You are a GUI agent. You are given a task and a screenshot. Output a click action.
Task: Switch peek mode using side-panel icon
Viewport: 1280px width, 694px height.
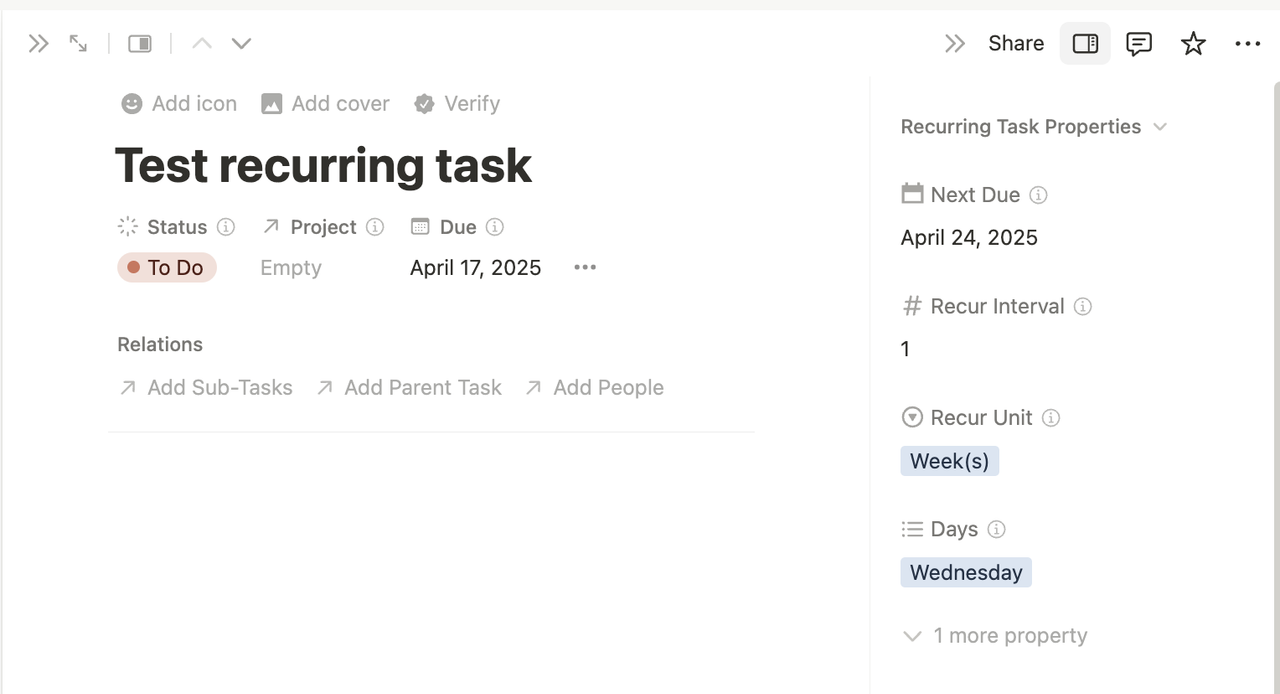[140, 43]
